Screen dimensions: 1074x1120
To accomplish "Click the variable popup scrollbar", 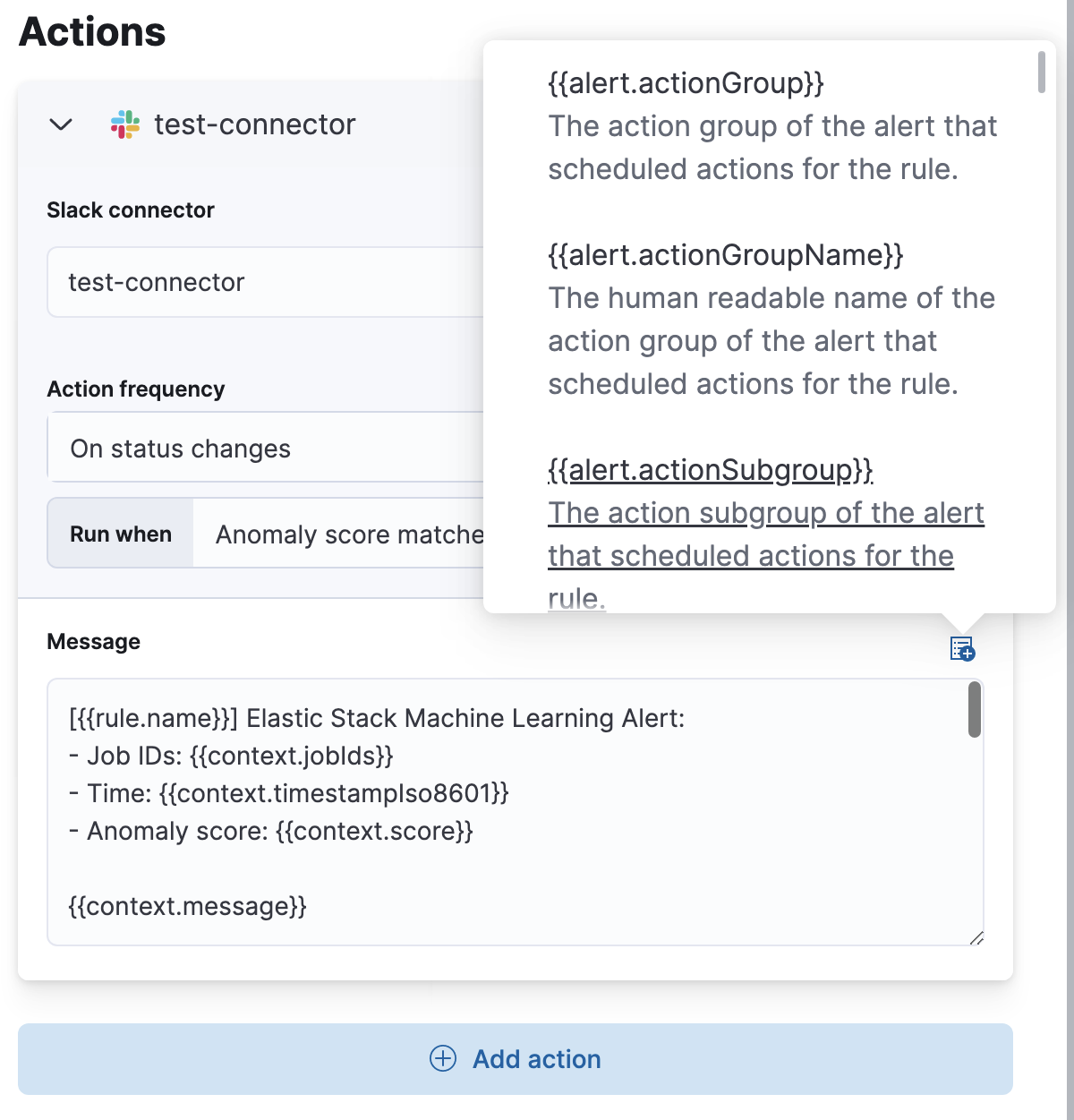I will [1042, 72].
